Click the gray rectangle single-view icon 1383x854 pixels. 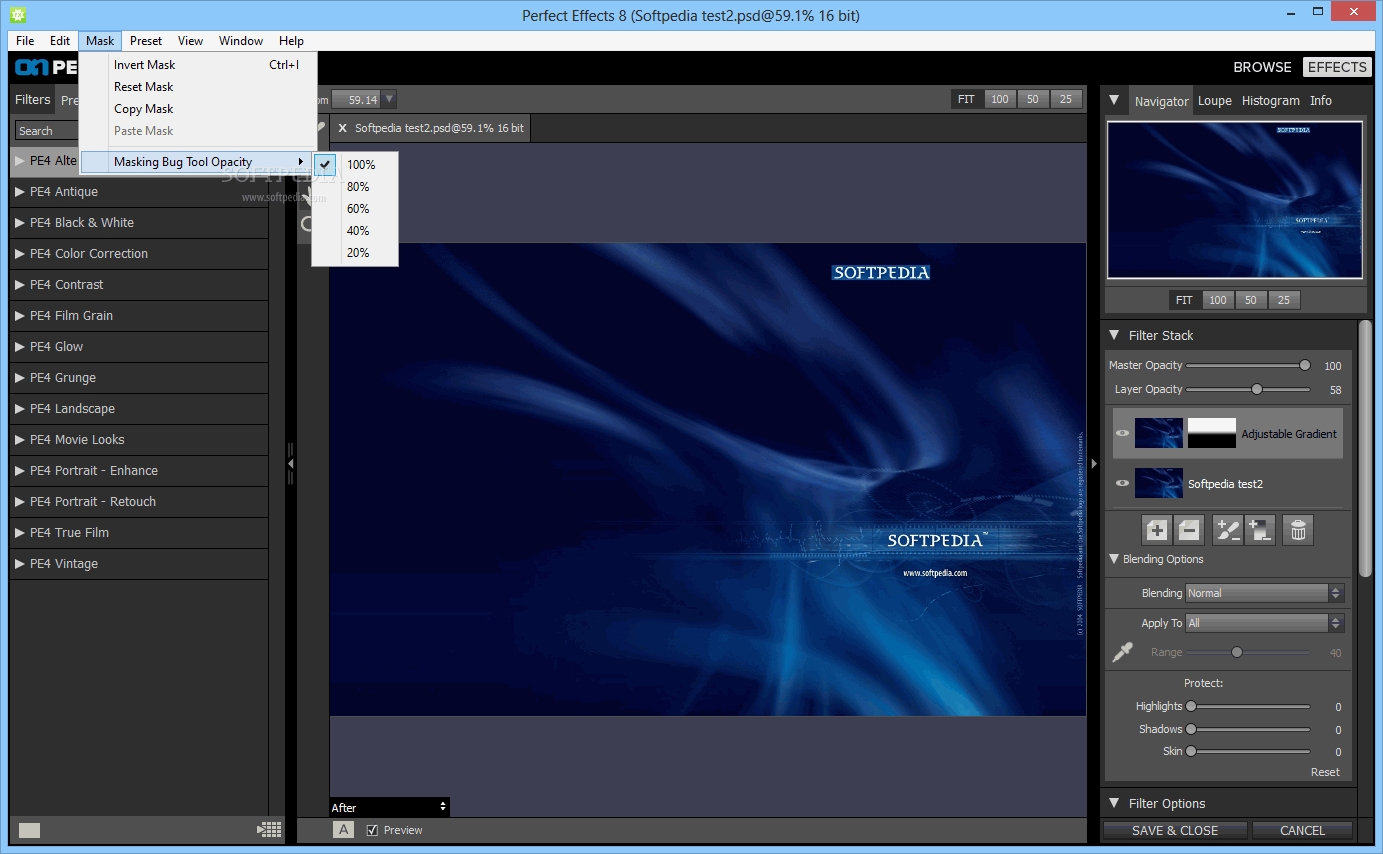(30, 829)
